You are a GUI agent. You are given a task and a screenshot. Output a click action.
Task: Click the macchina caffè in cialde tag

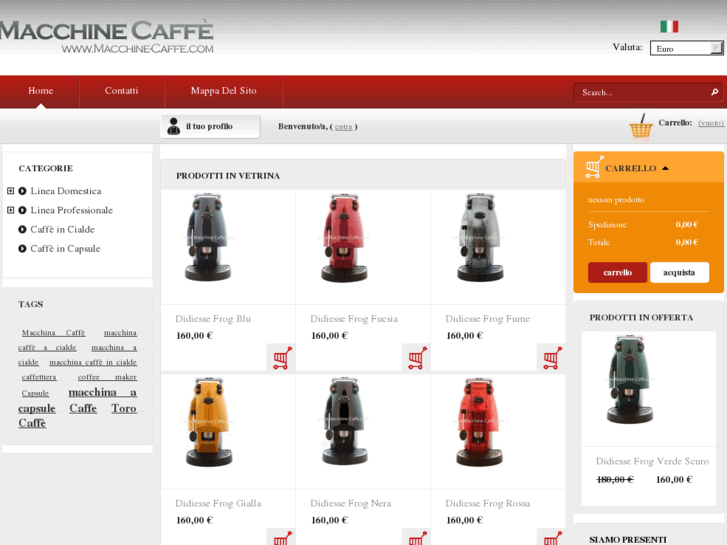tap(93, 362)
